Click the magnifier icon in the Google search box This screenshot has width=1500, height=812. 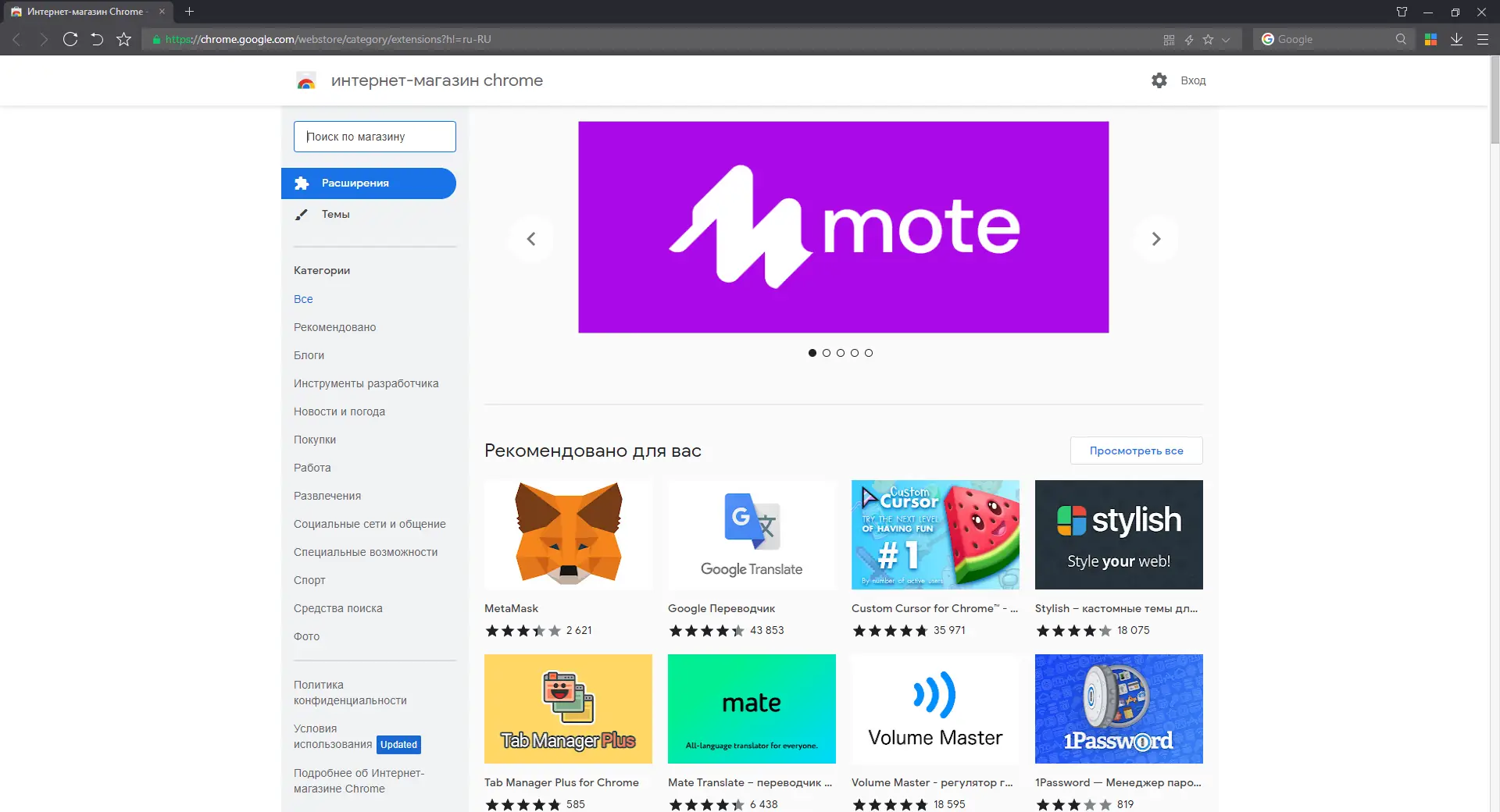[1401, 39]
